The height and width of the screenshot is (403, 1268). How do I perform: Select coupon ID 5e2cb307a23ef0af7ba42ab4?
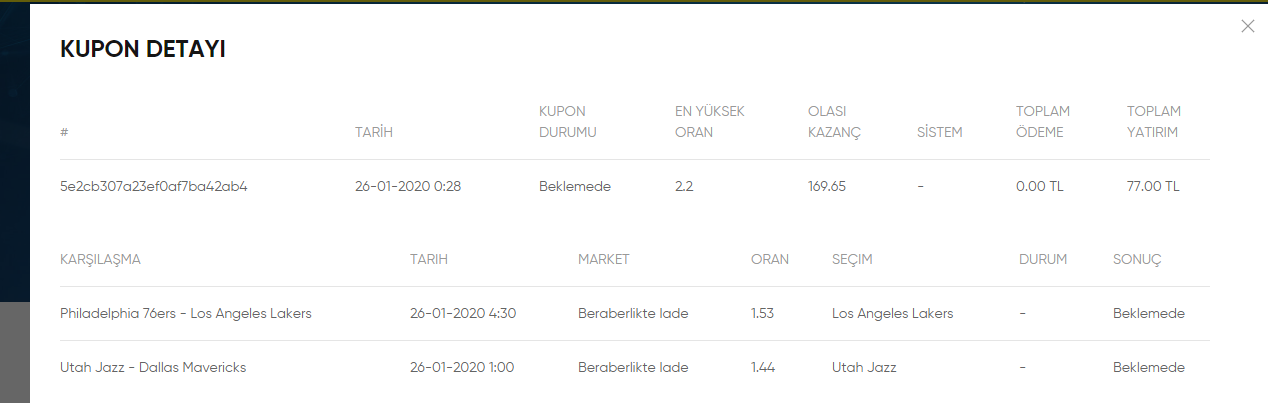coord(154,186)
